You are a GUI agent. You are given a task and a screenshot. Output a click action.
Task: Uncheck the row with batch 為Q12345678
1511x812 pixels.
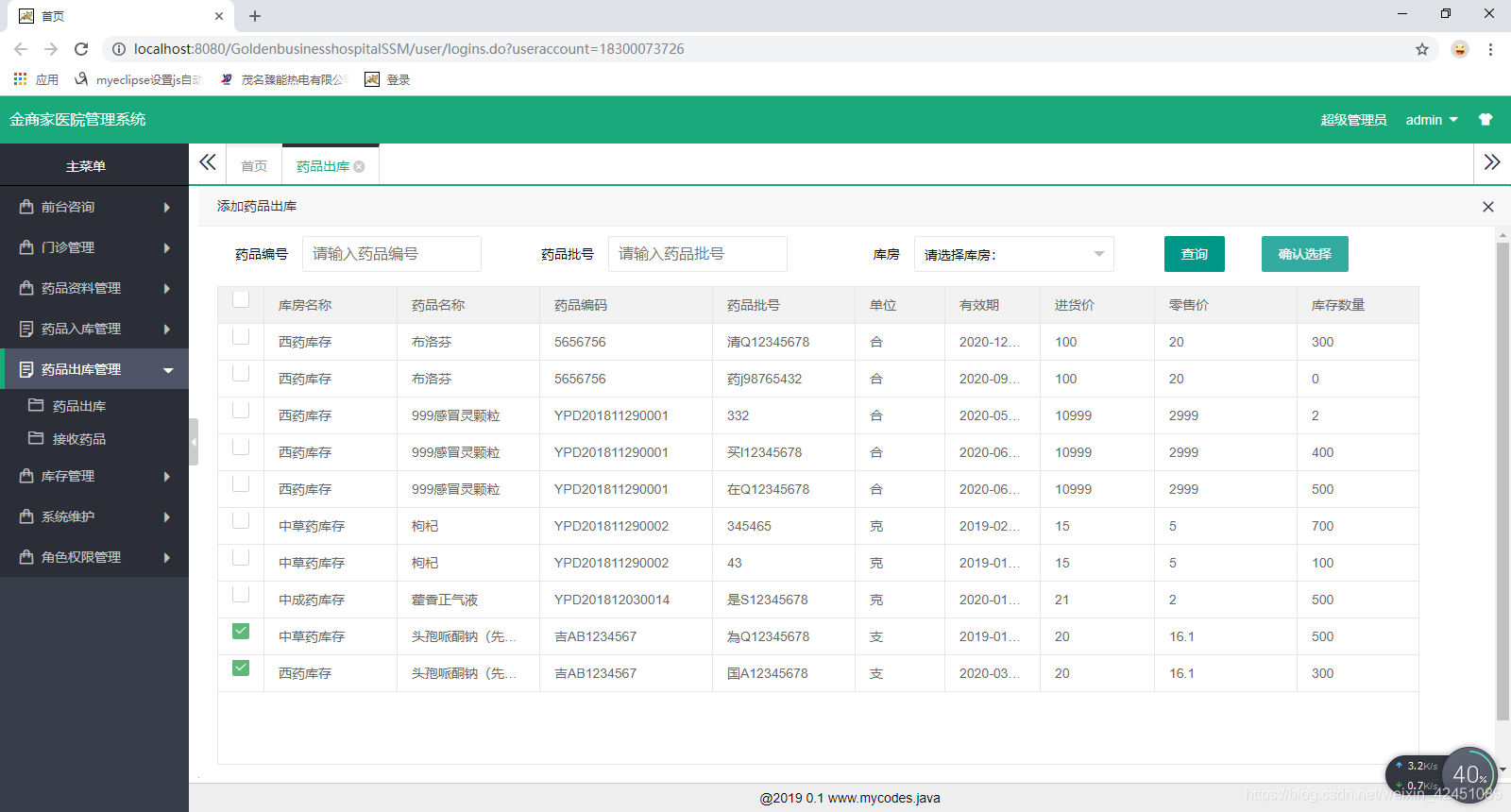pos(241,631)
